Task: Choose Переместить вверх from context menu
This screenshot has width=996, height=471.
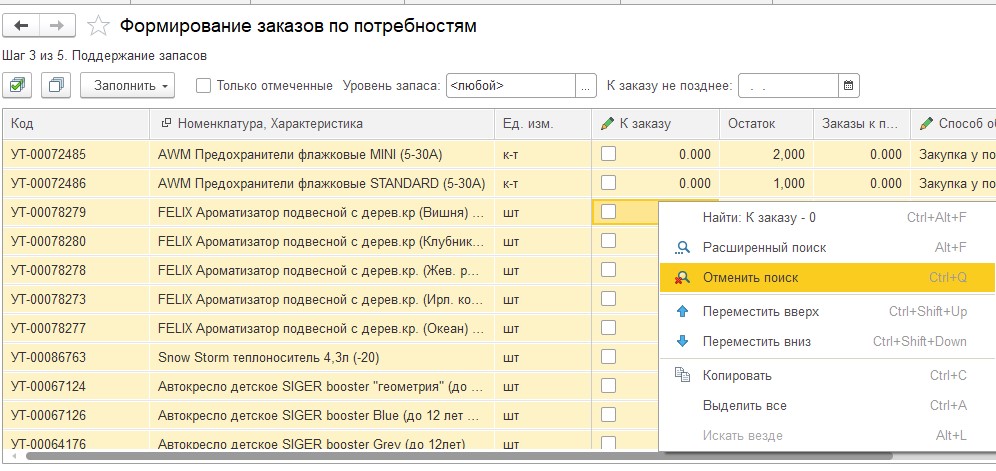Action: pos(760,311)
